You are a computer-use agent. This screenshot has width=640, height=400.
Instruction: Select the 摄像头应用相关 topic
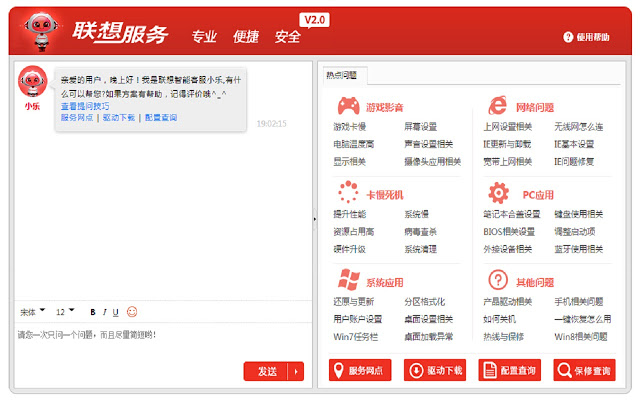[x=433, y=162]
